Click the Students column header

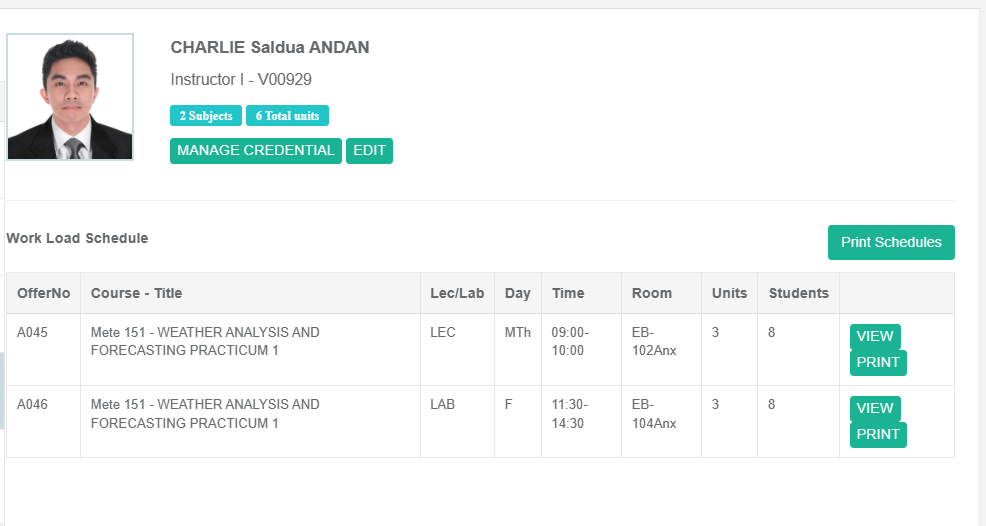tap(798, 293)
